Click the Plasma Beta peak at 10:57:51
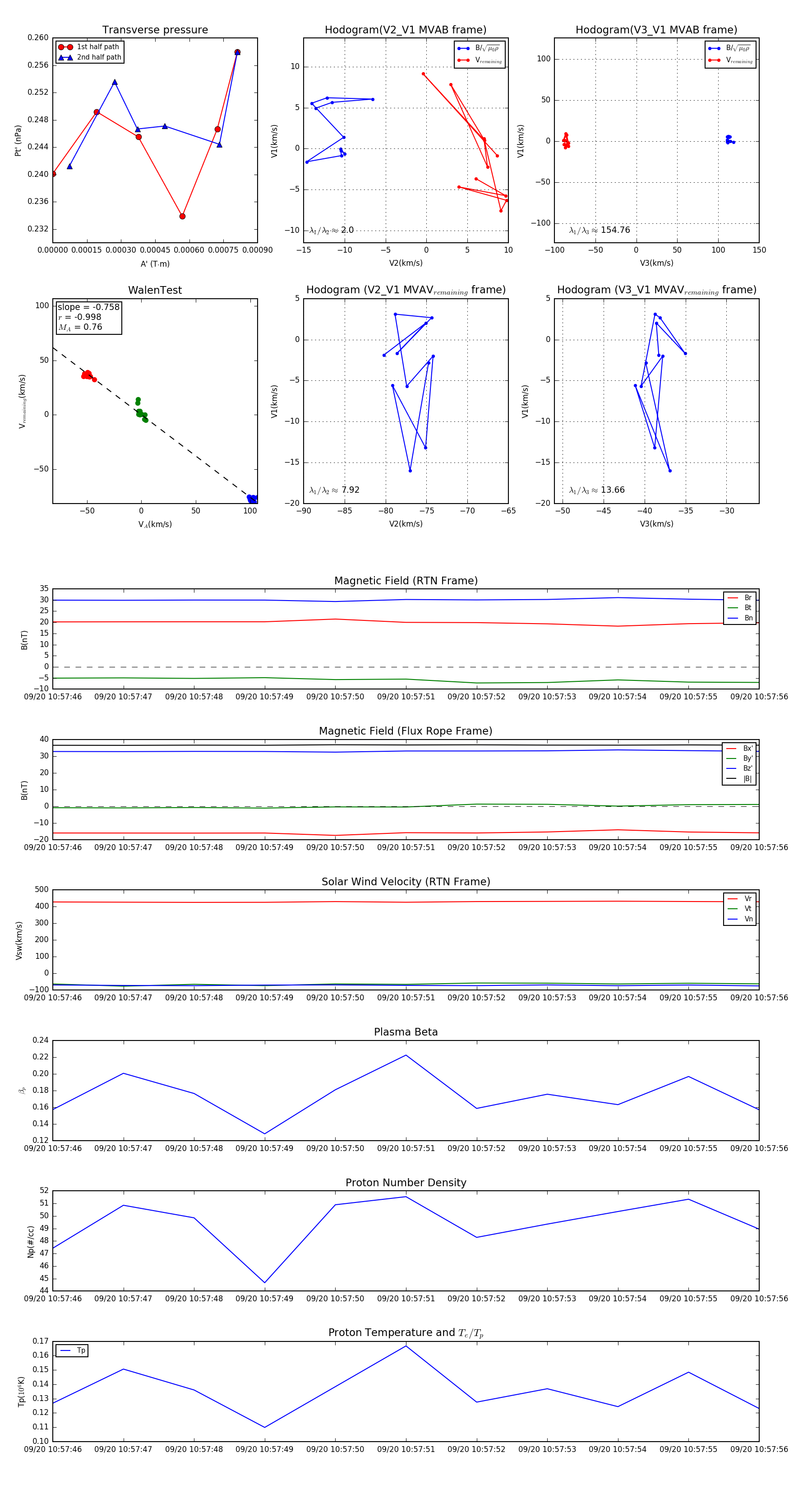 click(406, 1055)
